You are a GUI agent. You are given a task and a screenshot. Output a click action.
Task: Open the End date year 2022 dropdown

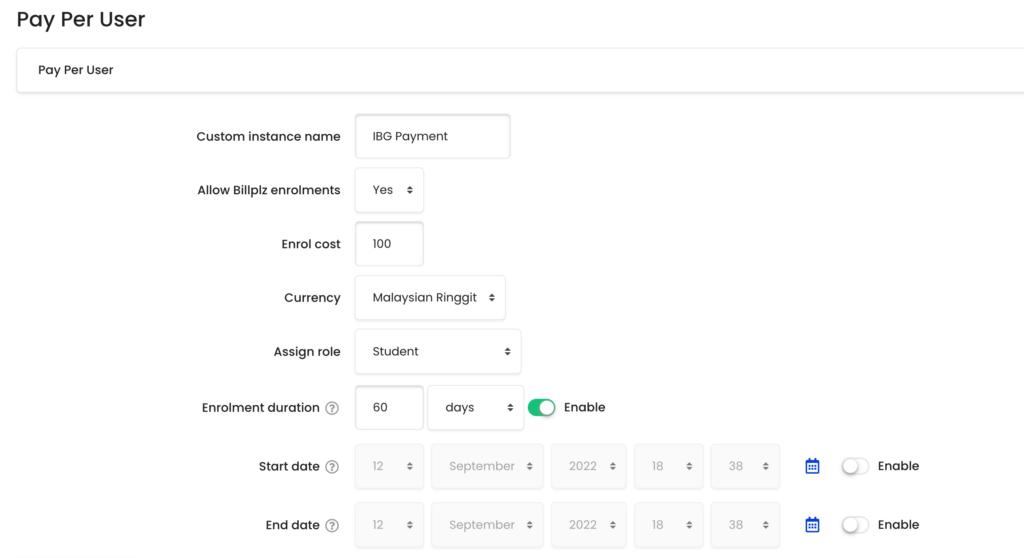(588, 525)
